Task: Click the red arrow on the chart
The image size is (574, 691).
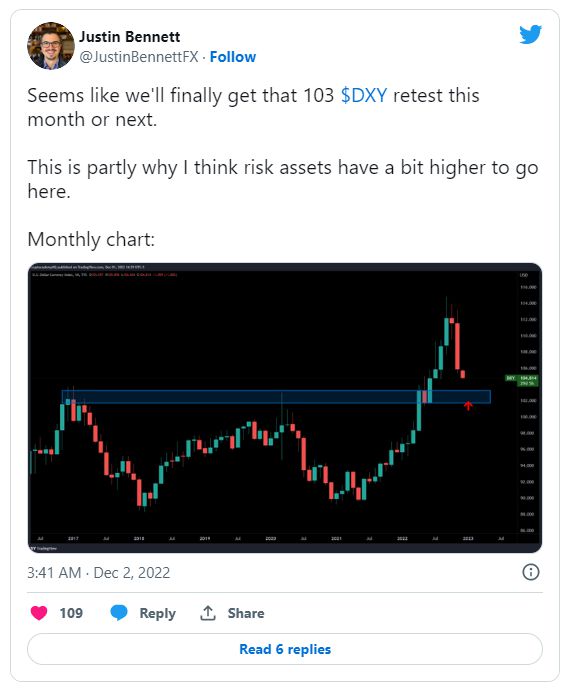Action: [468, 405]
